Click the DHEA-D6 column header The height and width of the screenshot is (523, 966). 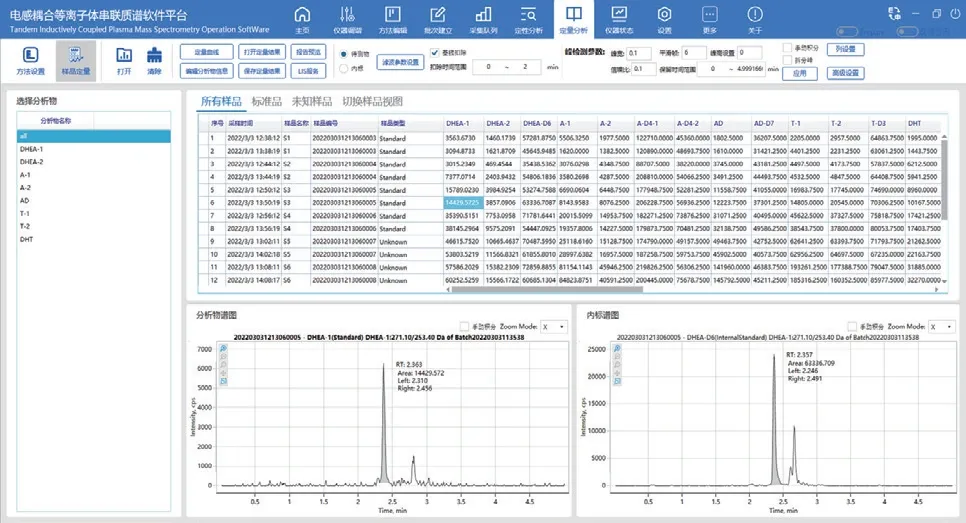(x=538, y=123)
